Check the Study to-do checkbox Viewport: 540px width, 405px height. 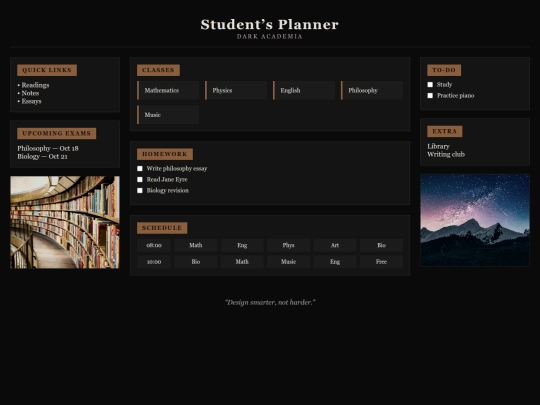tap(430, 85)
